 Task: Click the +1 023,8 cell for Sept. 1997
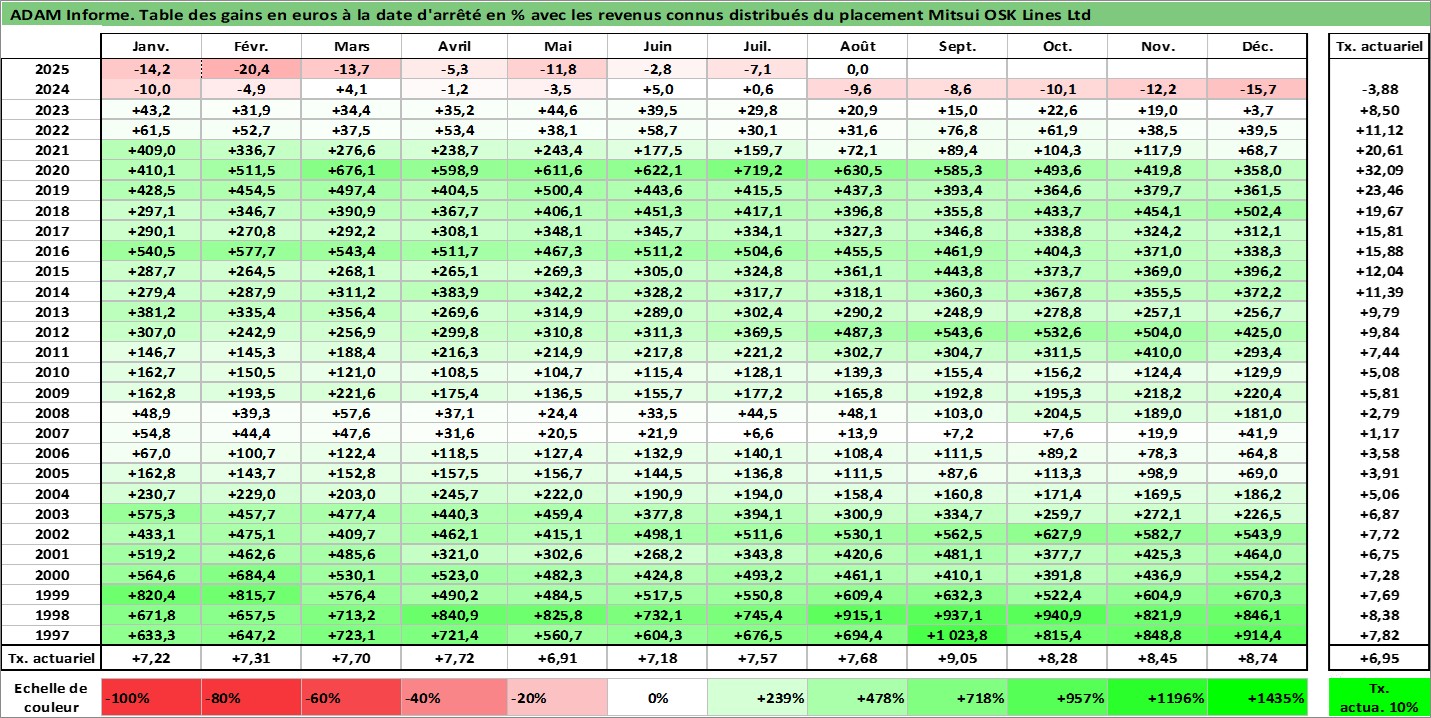(x=958, y=634)
